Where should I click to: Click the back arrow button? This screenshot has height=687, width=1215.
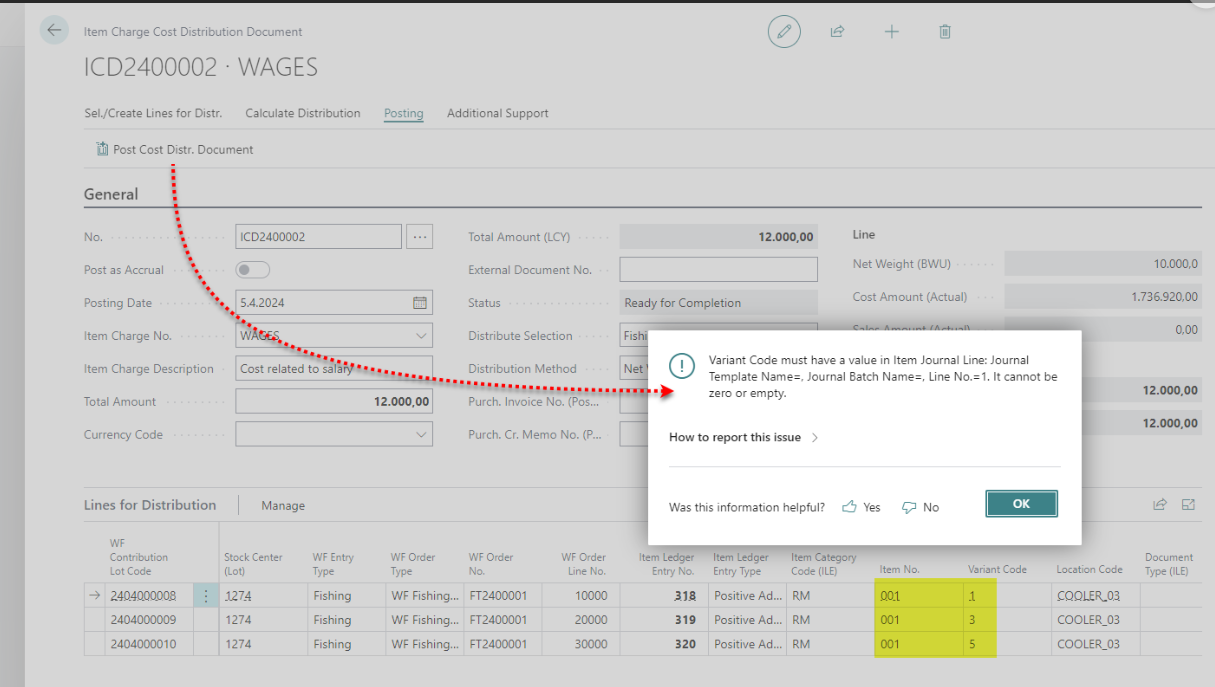click(54, 30)
